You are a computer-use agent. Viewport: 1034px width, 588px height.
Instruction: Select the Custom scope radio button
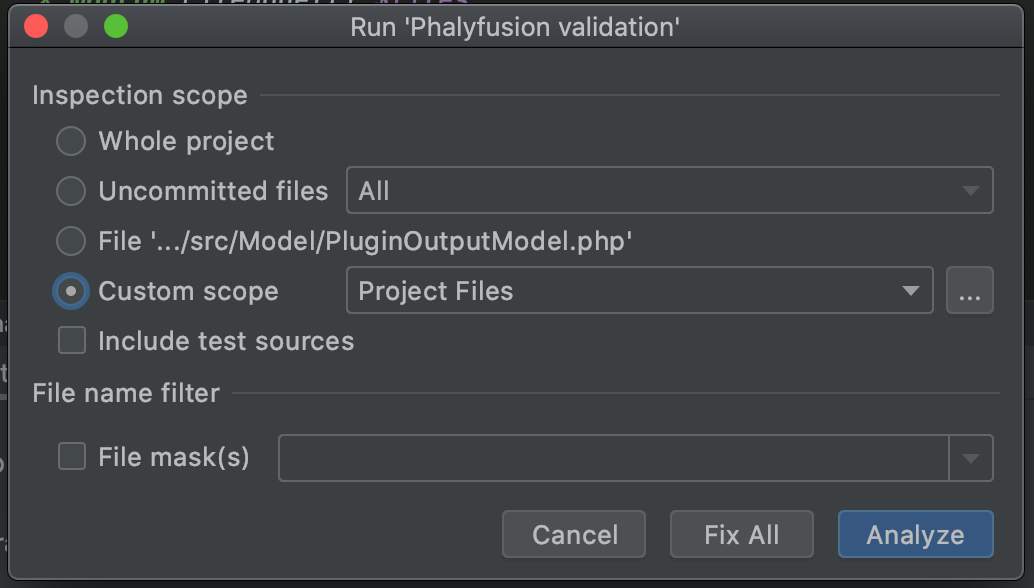coord(71,291)
